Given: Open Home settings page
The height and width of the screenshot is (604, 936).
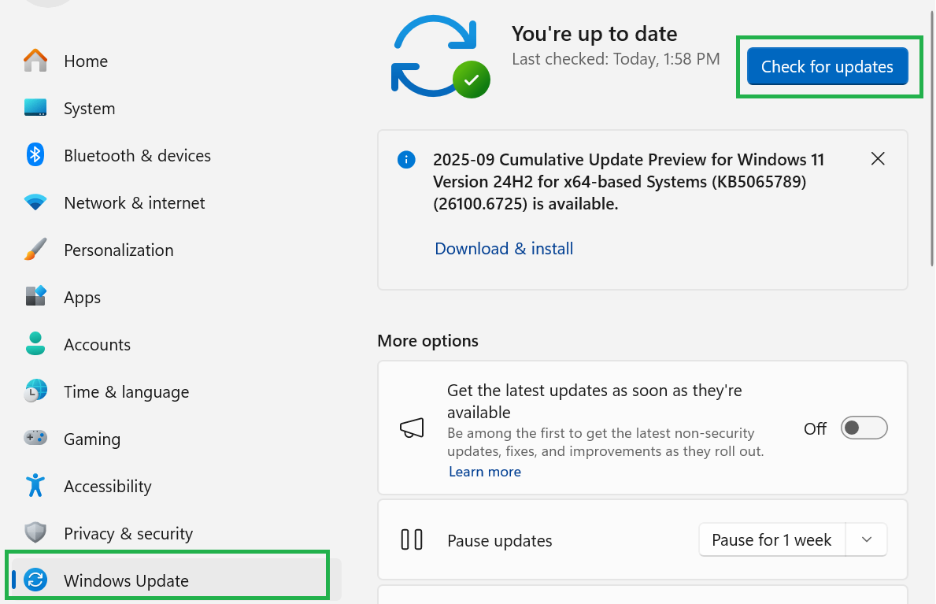Looking at the screenshot, I should point(86,61).
